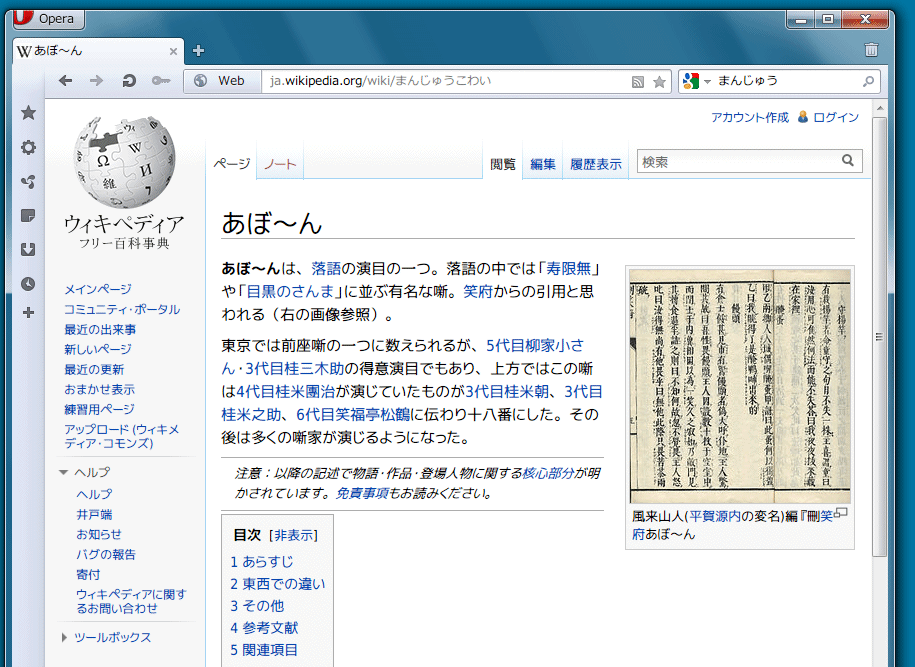Open the コミュニティ・ポータル link

[x=122, y=309]
